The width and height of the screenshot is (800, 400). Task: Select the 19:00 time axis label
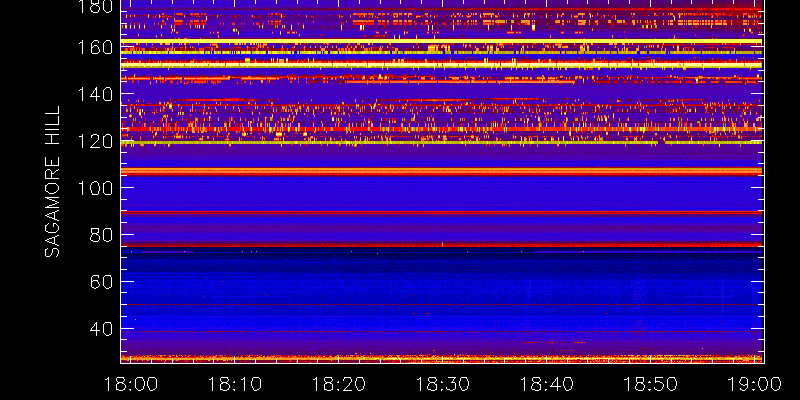[755, 384]
